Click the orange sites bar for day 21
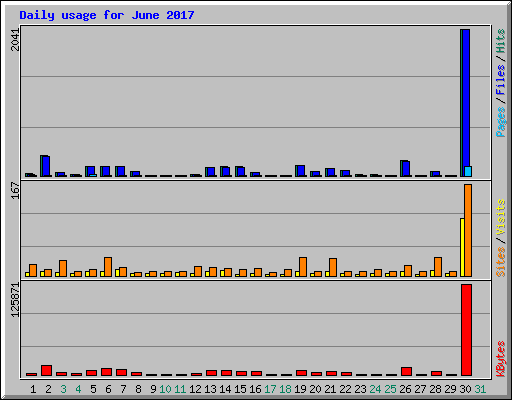The height and width of the screenshot is (400, 512). [333, 267]
